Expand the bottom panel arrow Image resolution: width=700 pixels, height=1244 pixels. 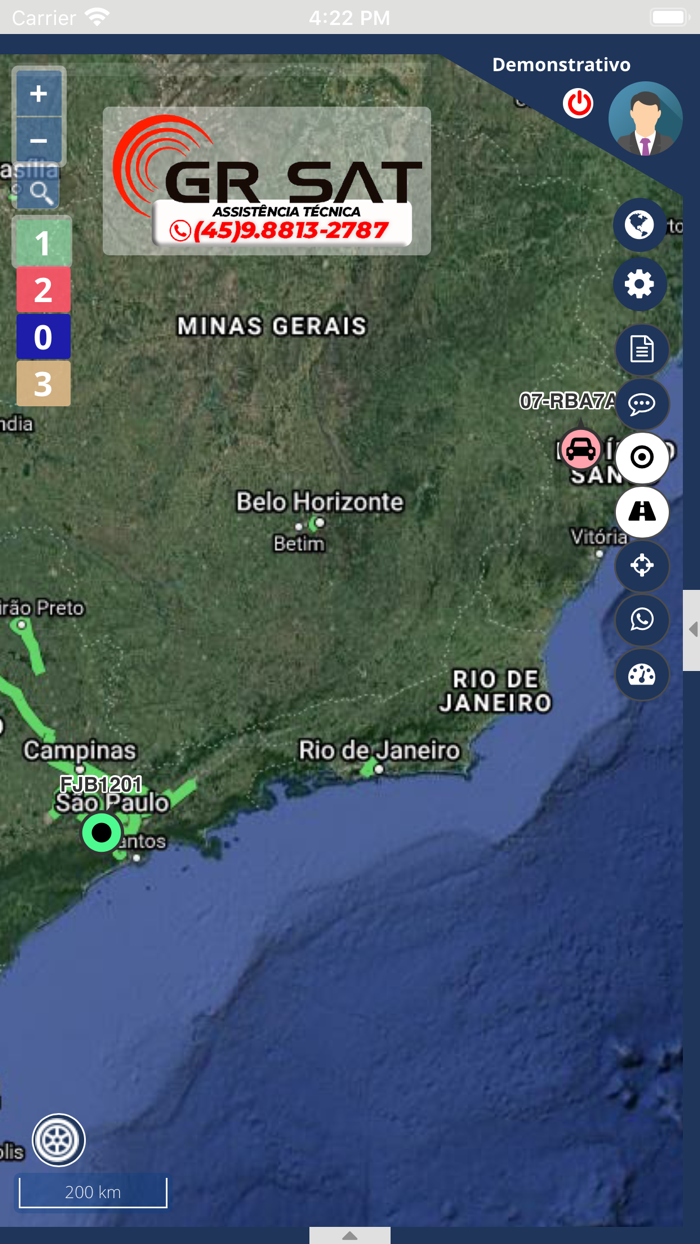(350, 1236)
